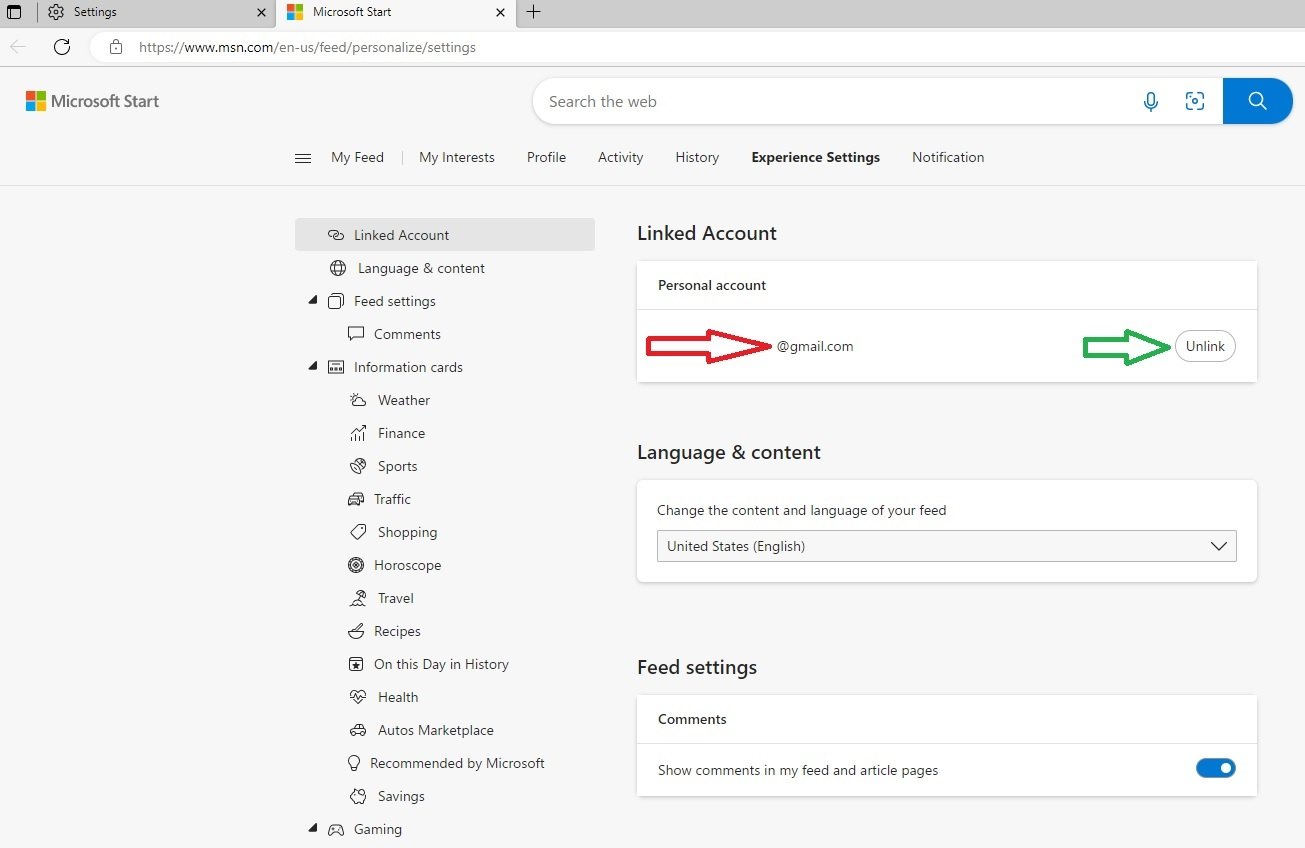Open Feed settings in sidebar
The width and height of the screenshot is (1305, 848).
click(394, 301)
